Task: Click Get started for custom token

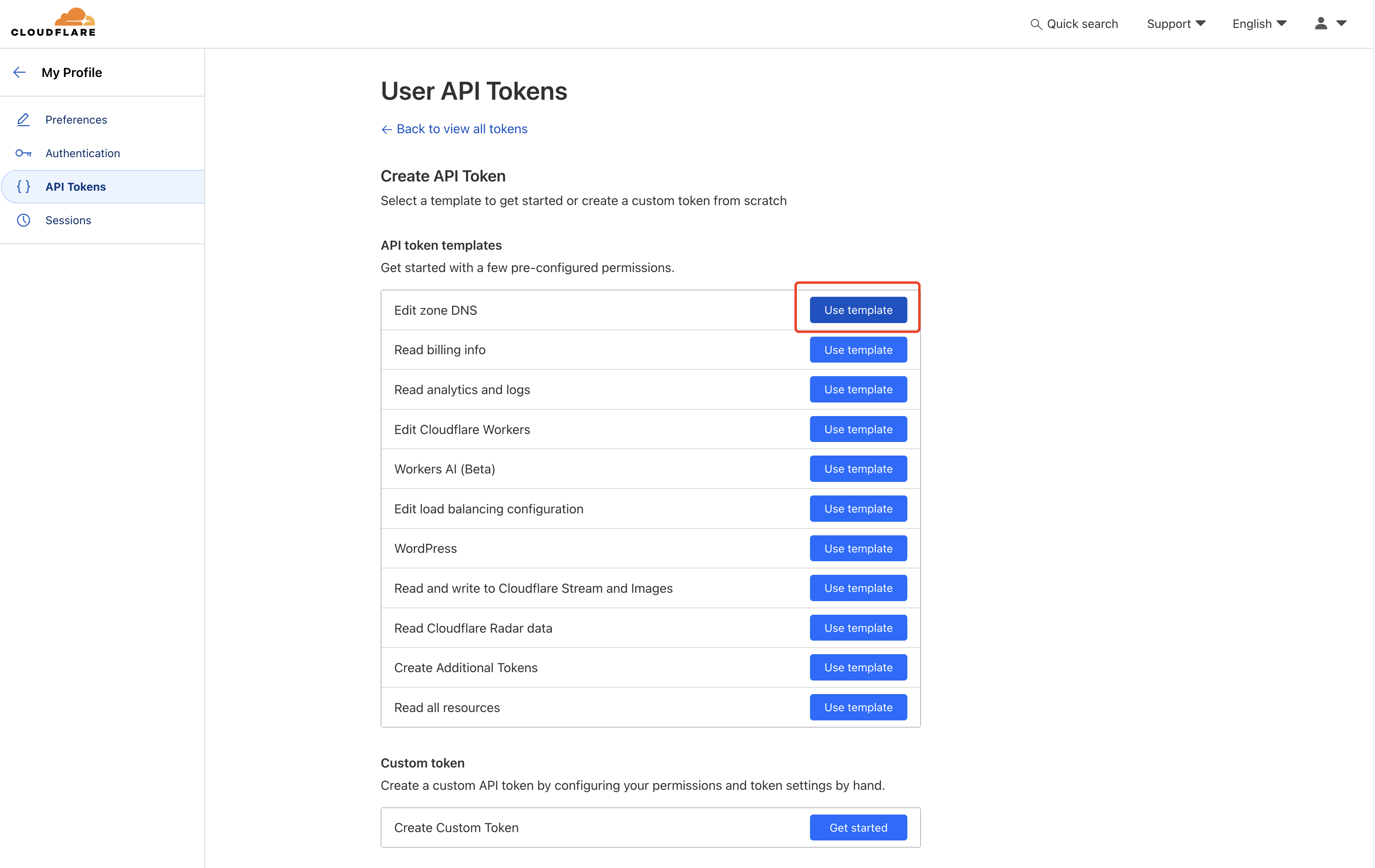Action: [858, 827]
